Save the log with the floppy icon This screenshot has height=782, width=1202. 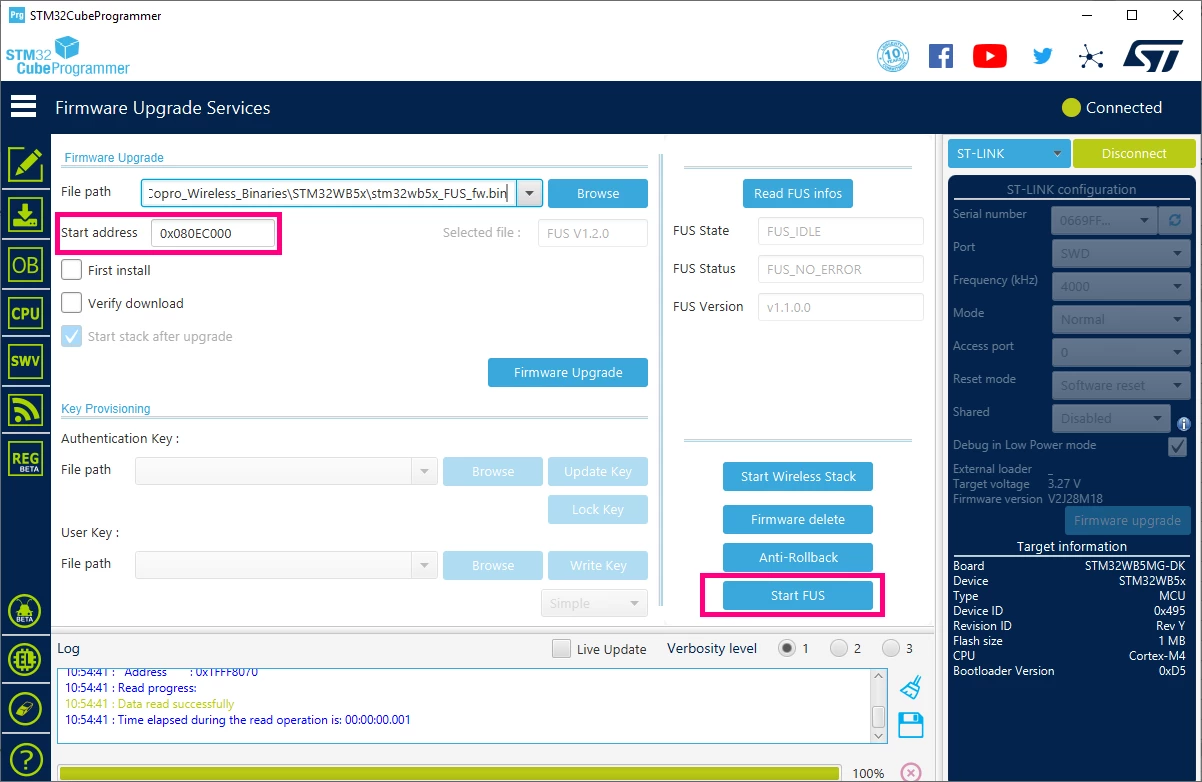pyautogui.click(x=910, y=725)
